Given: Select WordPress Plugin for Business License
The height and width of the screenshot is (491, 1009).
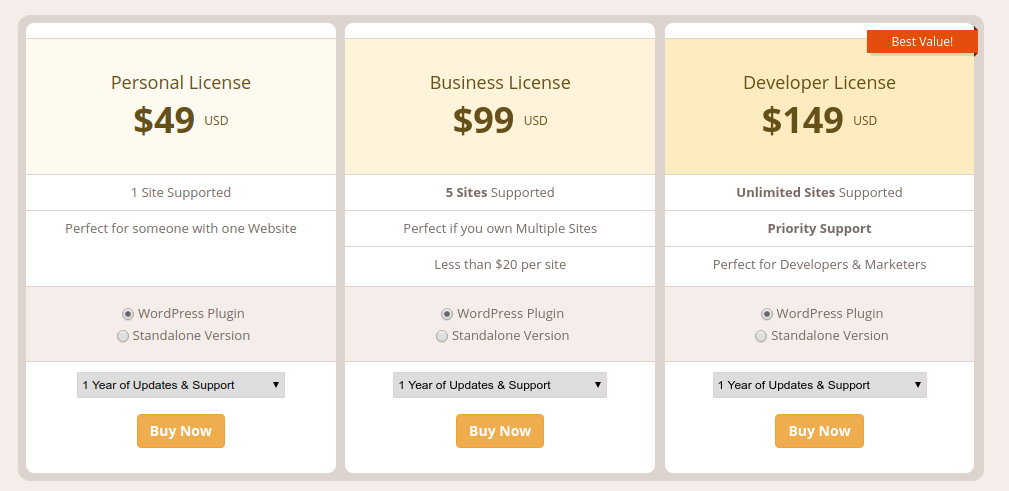Looking at the screenshot, I should [447, 314].
